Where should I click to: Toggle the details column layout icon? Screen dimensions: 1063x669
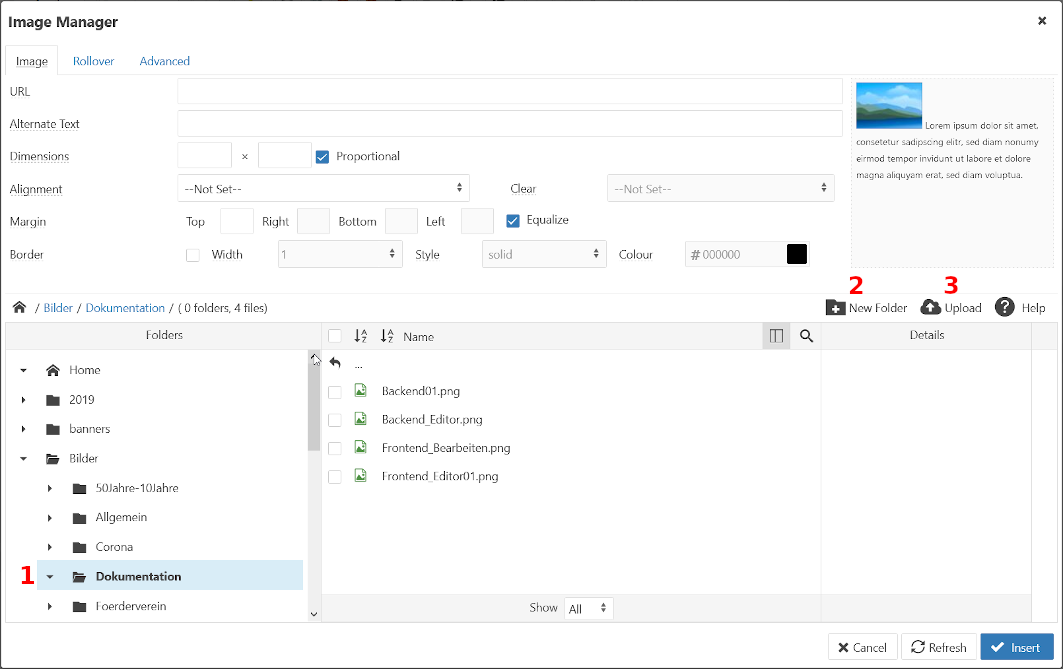pyautogui.click(x=776, y=336)
